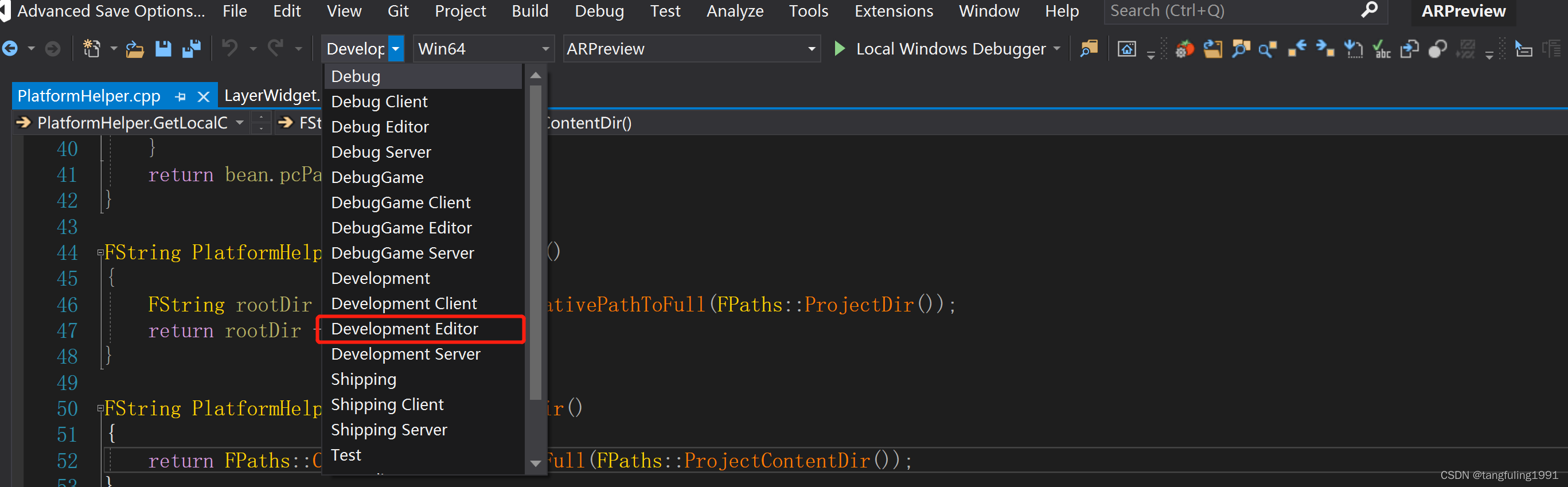This screenshot has width=1568, height=487.
Task: Close the PlatformHelper.cpp tab
Action: [204, 96]
